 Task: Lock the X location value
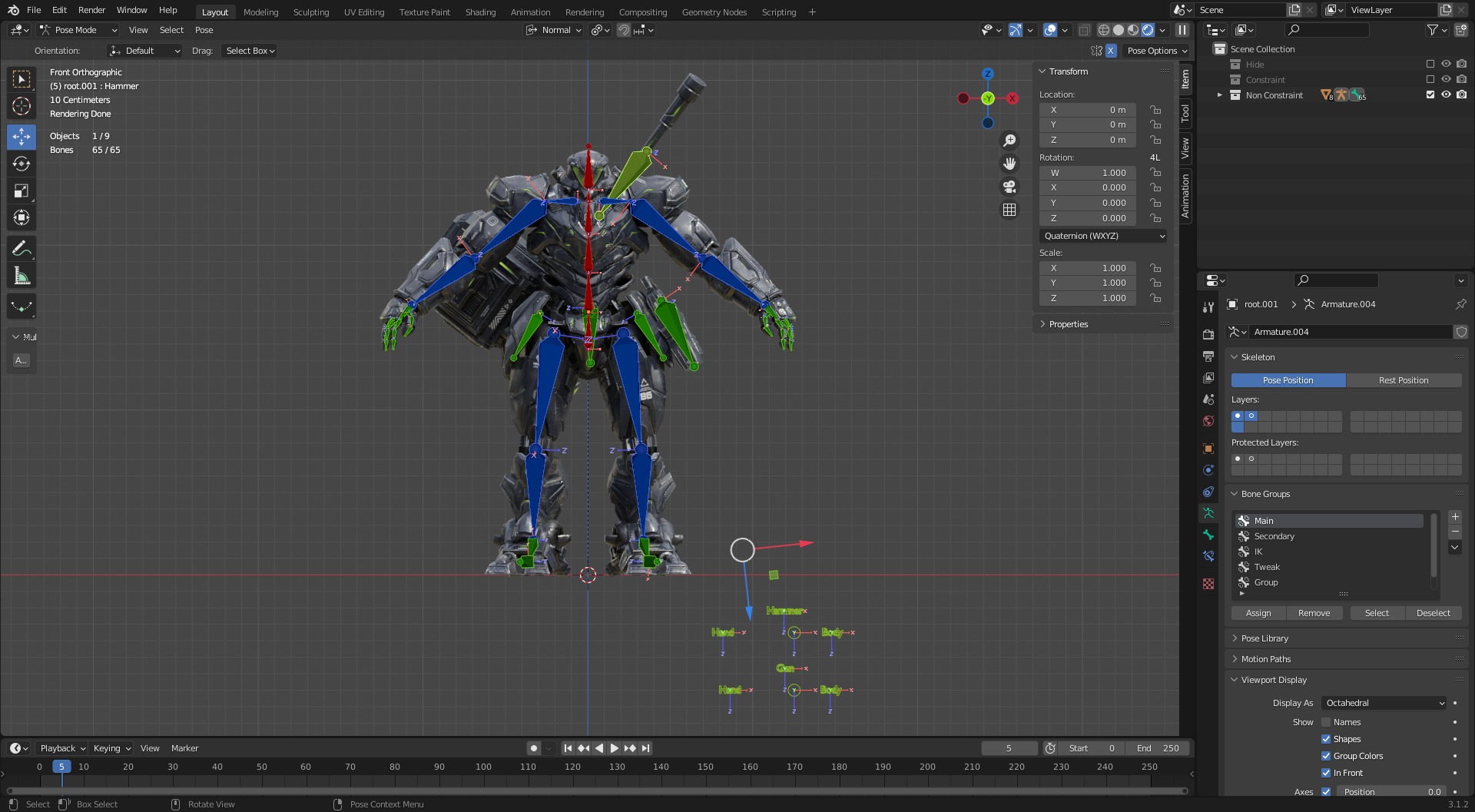pyautogui.click(x=1155, y=110)
